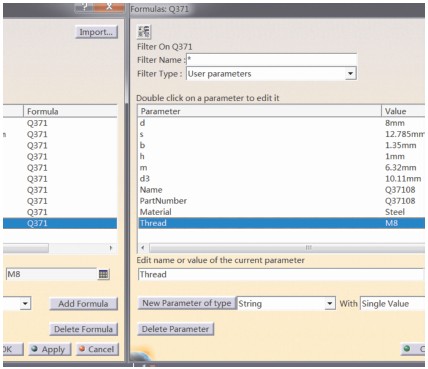The image size is (428, 369).
Task: Select the d3 parameter row
Action: 281,179
